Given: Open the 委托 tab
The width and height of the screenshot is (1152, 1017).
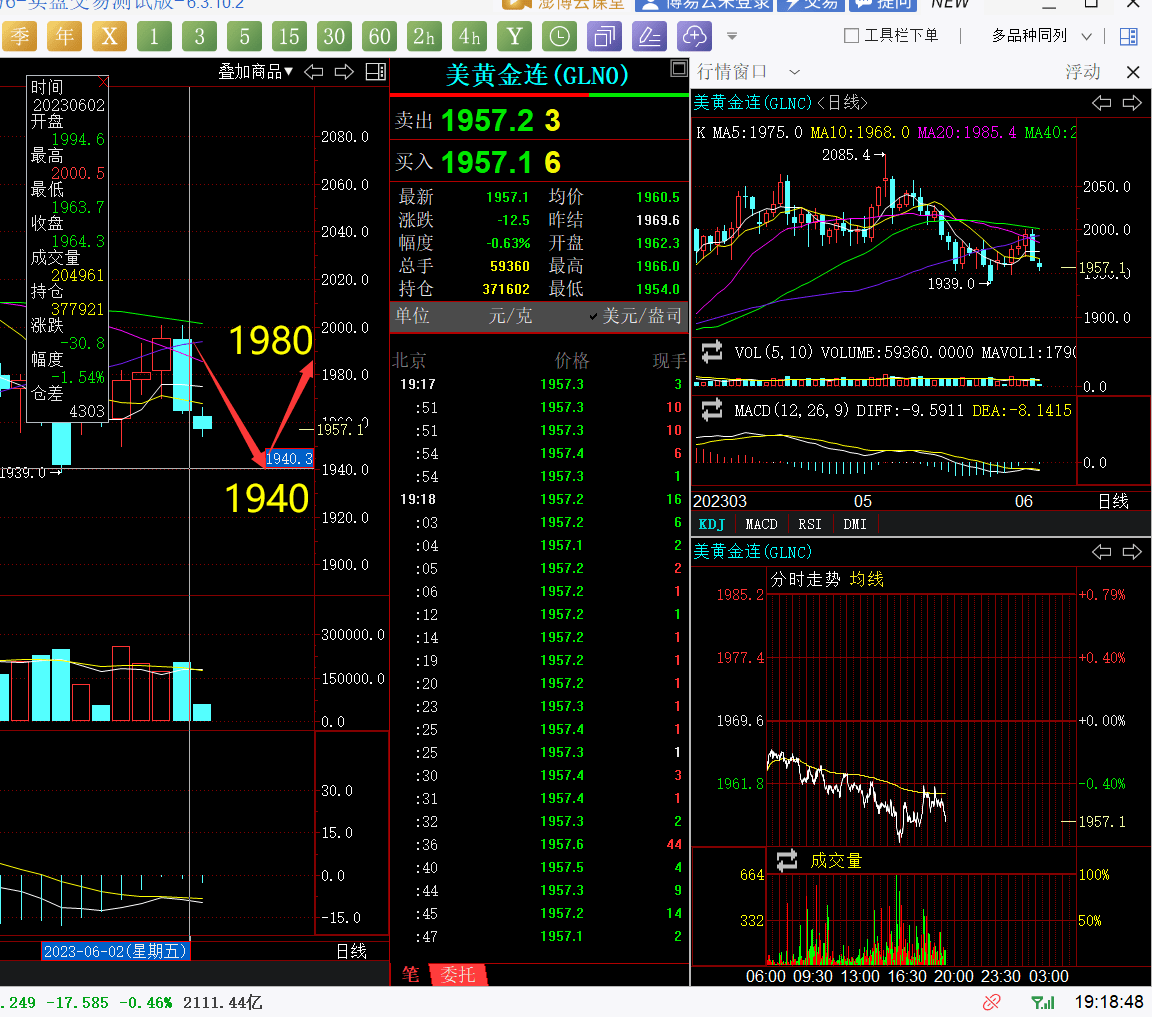Looking at the screenshot, I should tap(459, 974).
